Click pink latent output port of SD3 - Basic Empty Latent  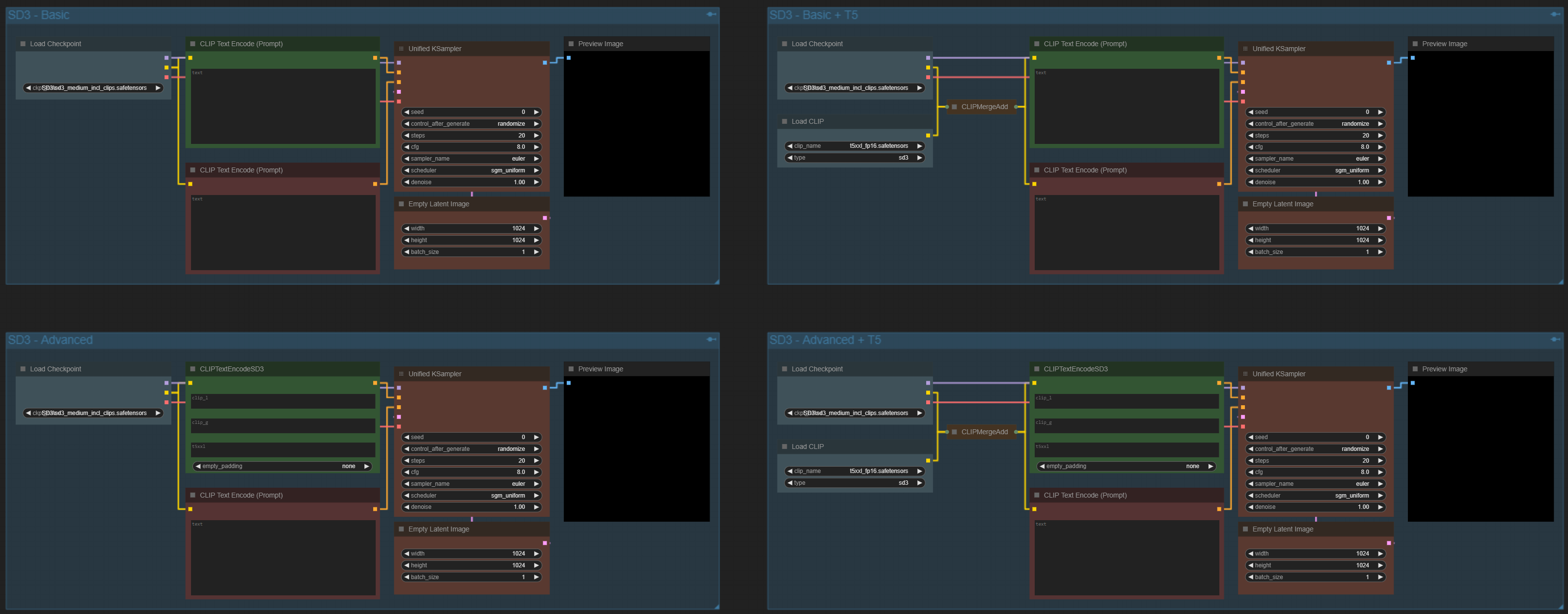tap(545, 218)
